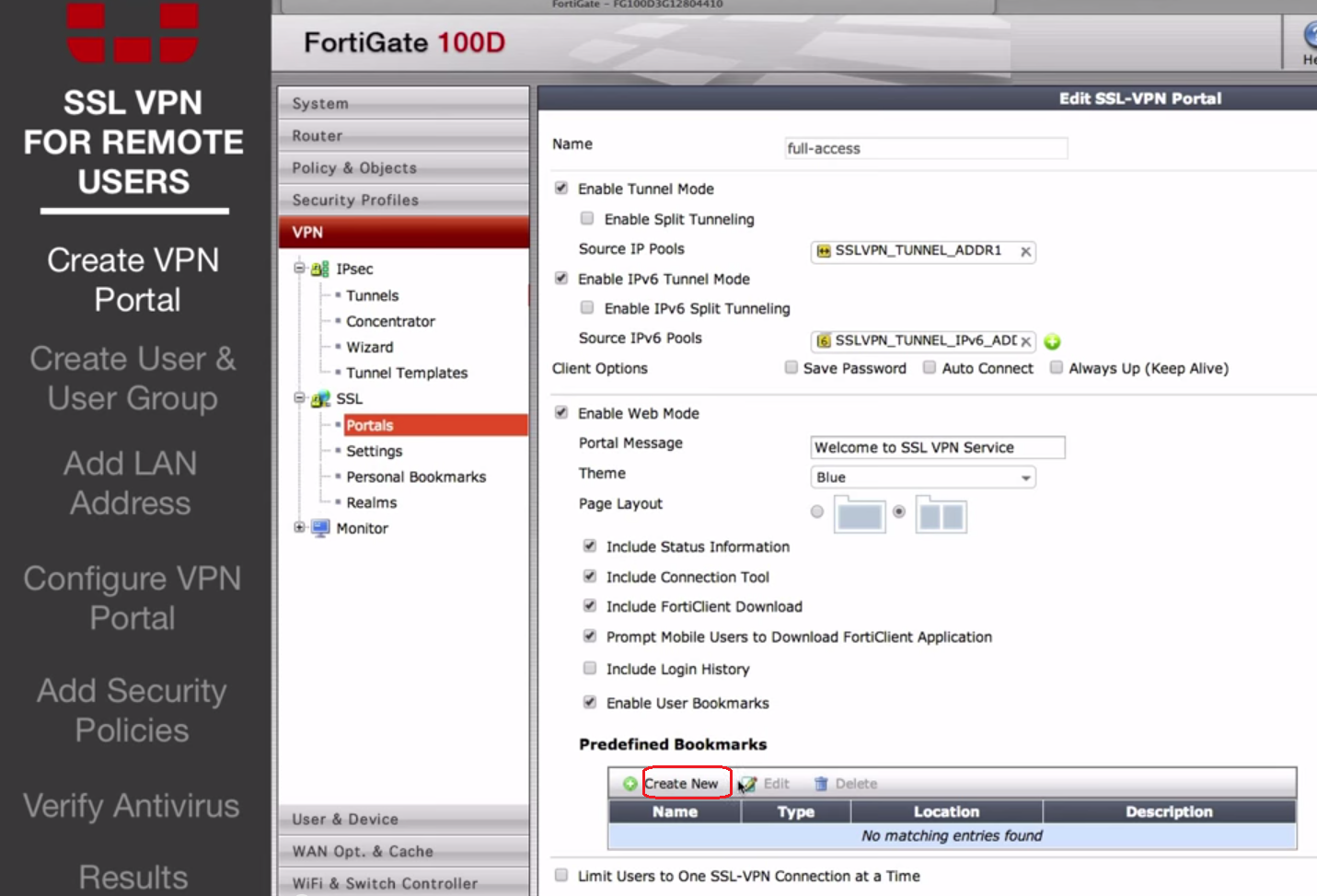Click the Source IP Pools address field

923,251
